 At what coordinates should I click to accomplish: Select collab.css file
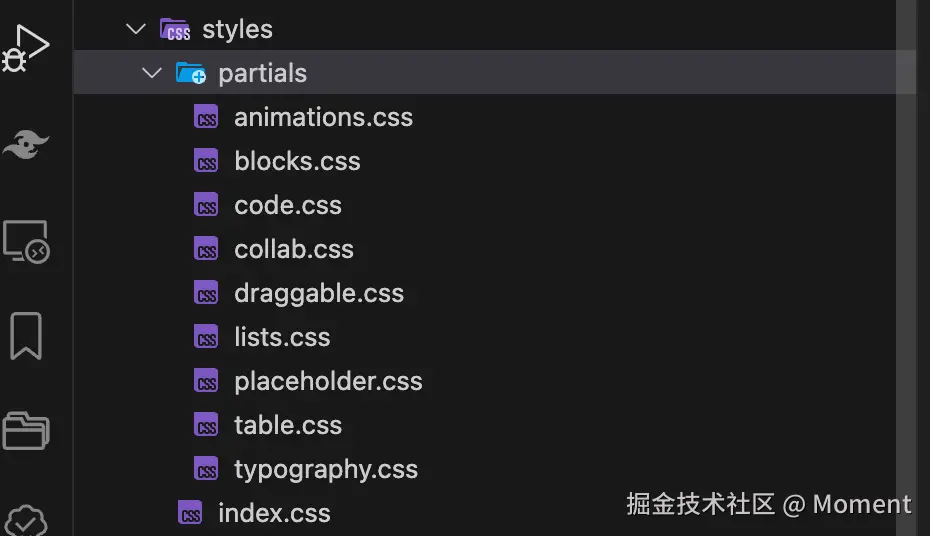(294, 249)
